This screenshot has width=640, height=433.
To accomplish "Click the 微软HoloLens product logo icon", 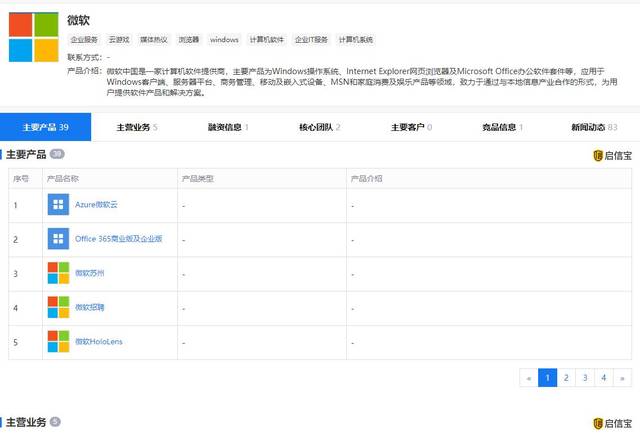I will (58, 342).
